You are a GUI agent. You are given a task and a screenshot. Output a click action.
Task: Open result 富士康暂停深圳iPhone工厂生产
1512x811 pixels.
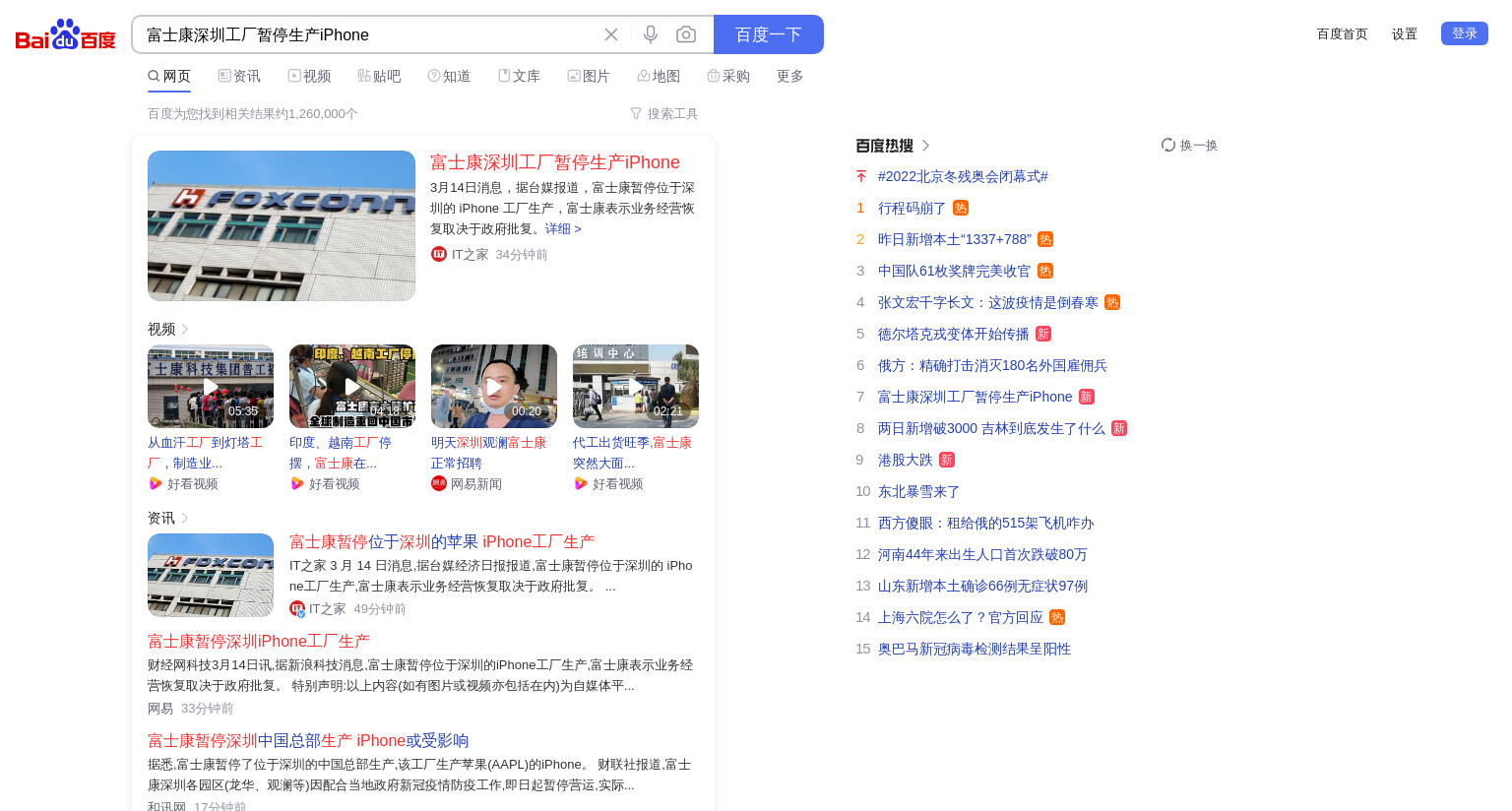[x=259, y=642]
